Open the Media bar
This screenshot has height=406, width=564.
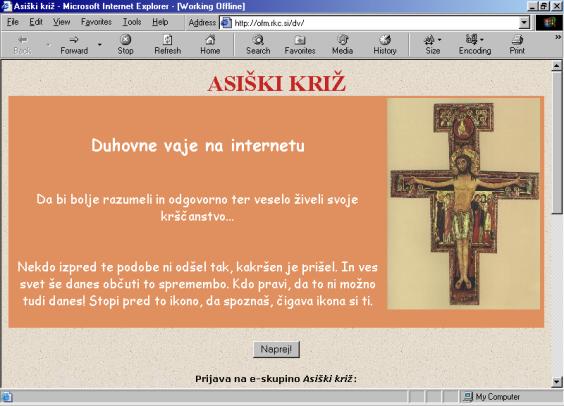click(x=342, y=45)
